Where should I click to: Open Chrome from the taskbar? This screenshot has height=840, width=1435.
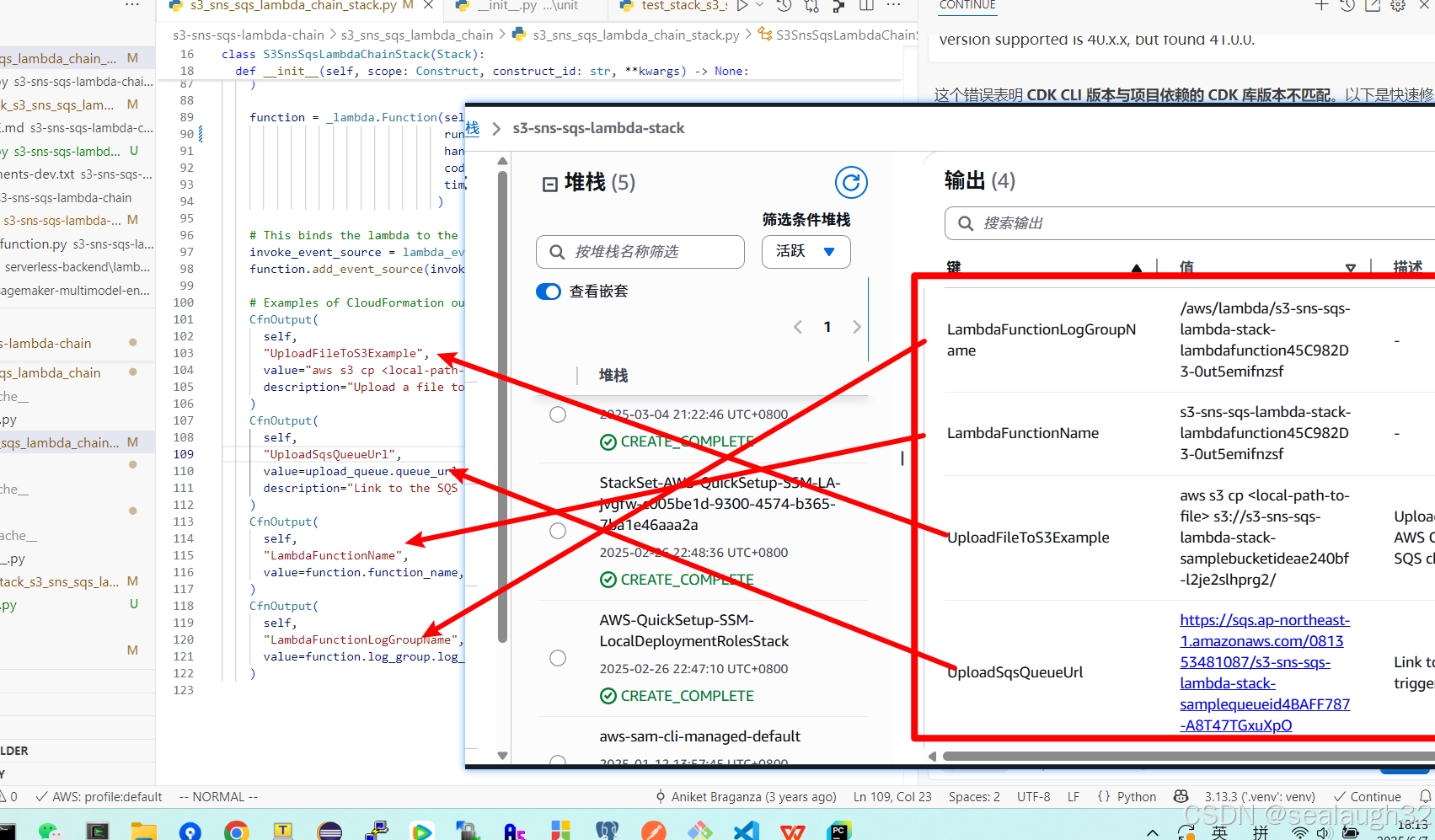pos(237,832)
